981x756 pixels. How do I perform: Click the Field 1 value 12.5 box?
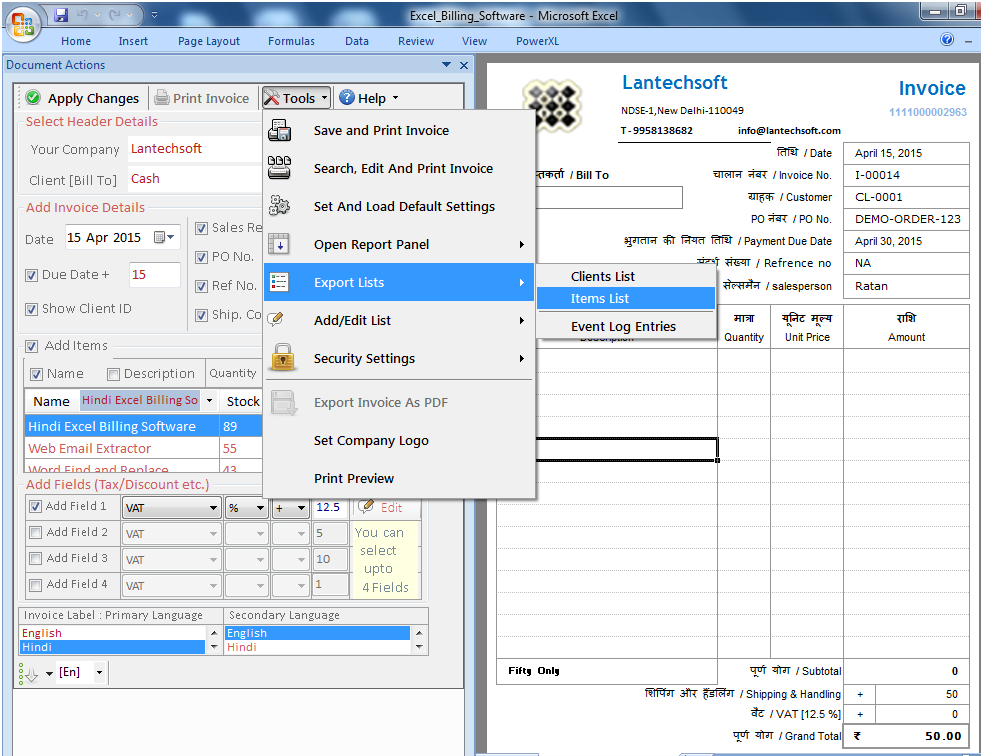tap(330, 508)
